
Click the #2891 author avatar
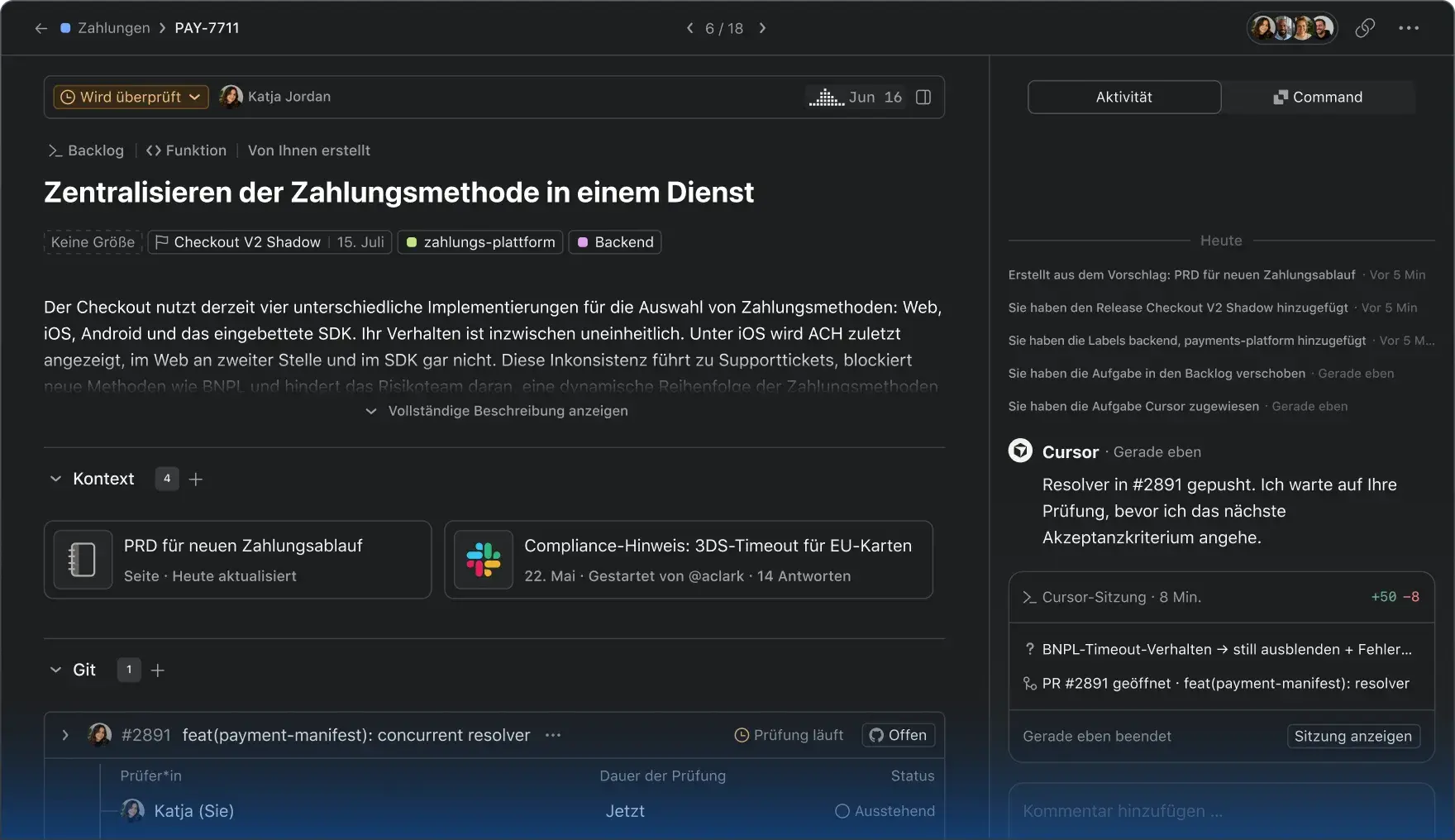(x=100, y=734)
